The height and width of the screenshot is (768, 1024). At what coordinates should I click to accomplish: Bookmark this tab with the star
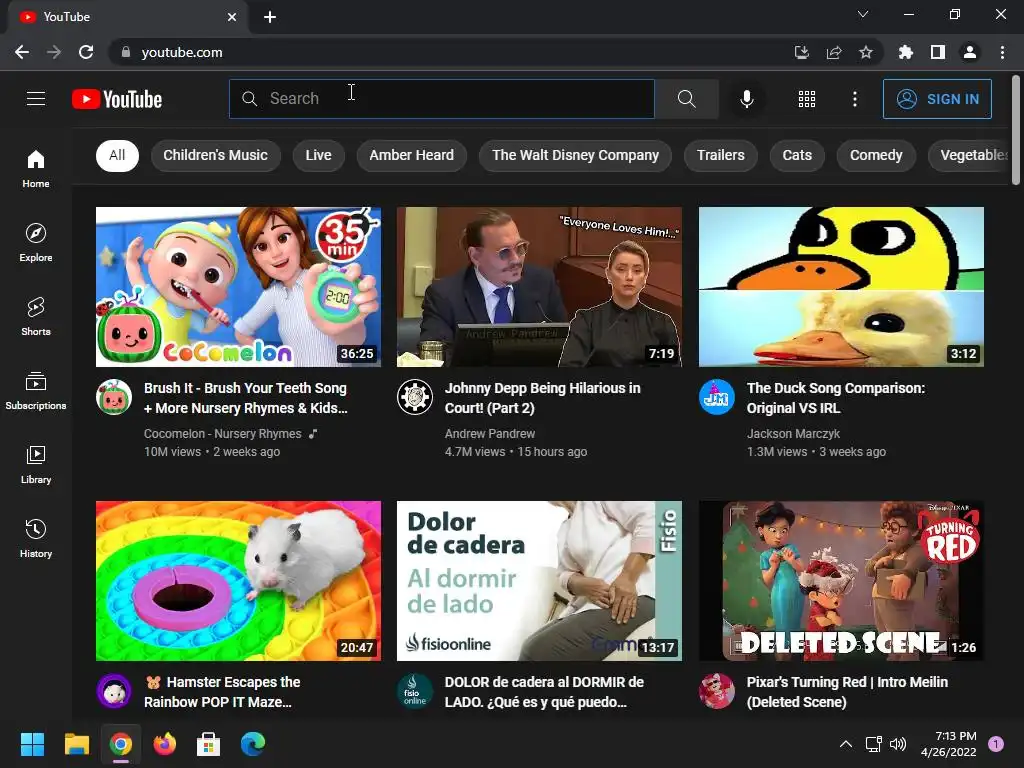point(866,52)
